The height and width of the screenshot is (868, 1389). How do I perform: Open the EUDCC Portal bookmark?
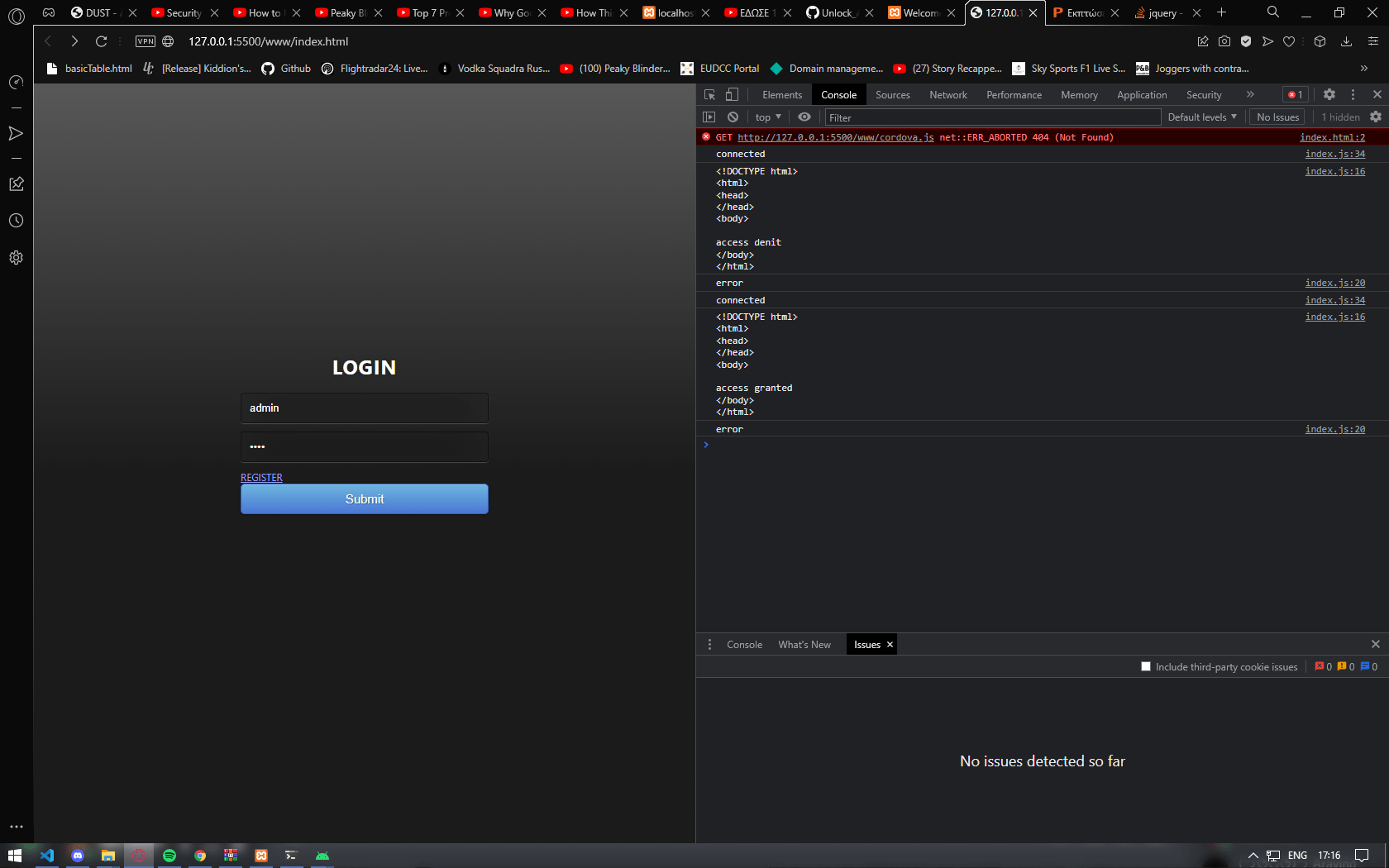(x=719, y=69)
